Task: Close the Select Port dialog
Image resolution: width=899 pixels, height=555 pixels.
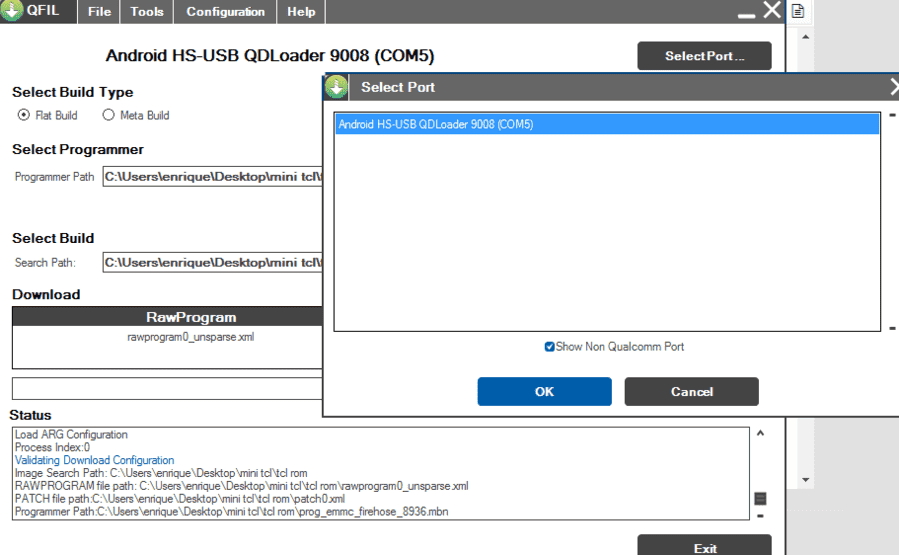Action: [894, 87]
